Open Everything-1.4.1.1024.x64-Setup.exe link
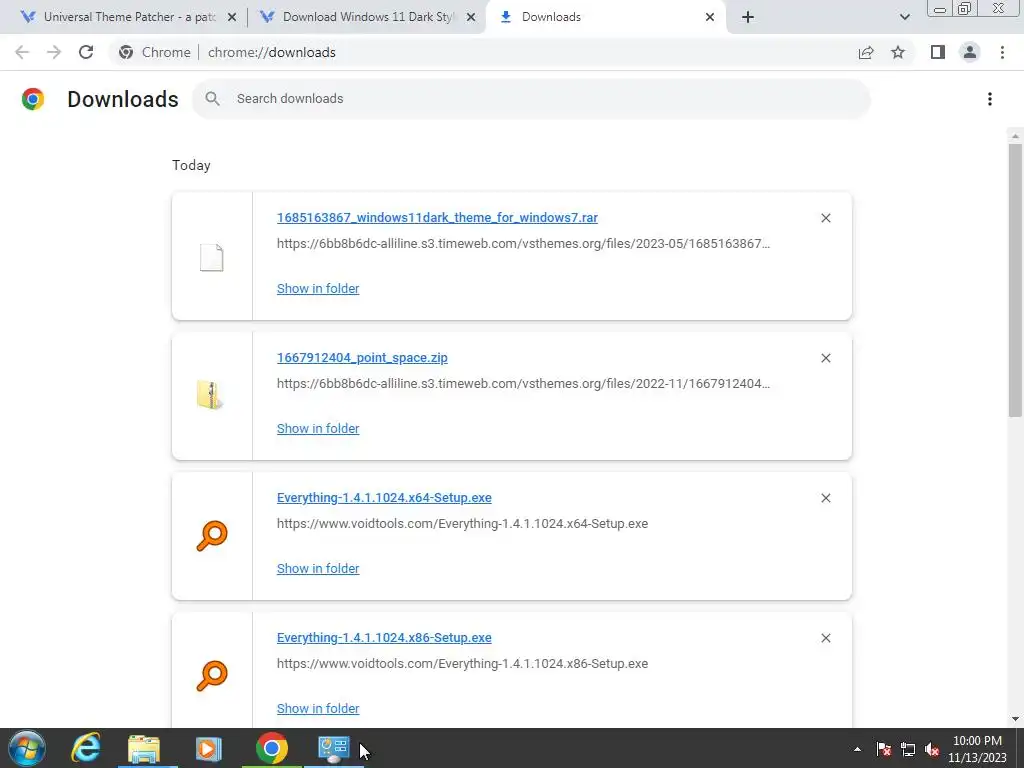This screenshot has height=768, width=1024. coord(384,498)
